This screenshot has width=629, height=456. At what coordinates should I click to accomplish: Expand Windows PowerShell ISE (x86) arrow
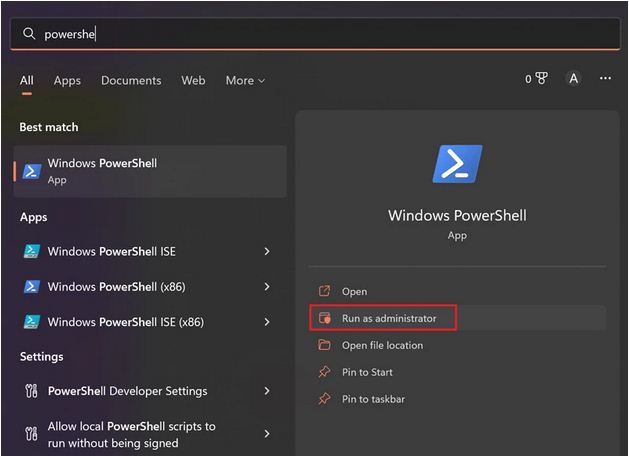[x=267, y=322]
